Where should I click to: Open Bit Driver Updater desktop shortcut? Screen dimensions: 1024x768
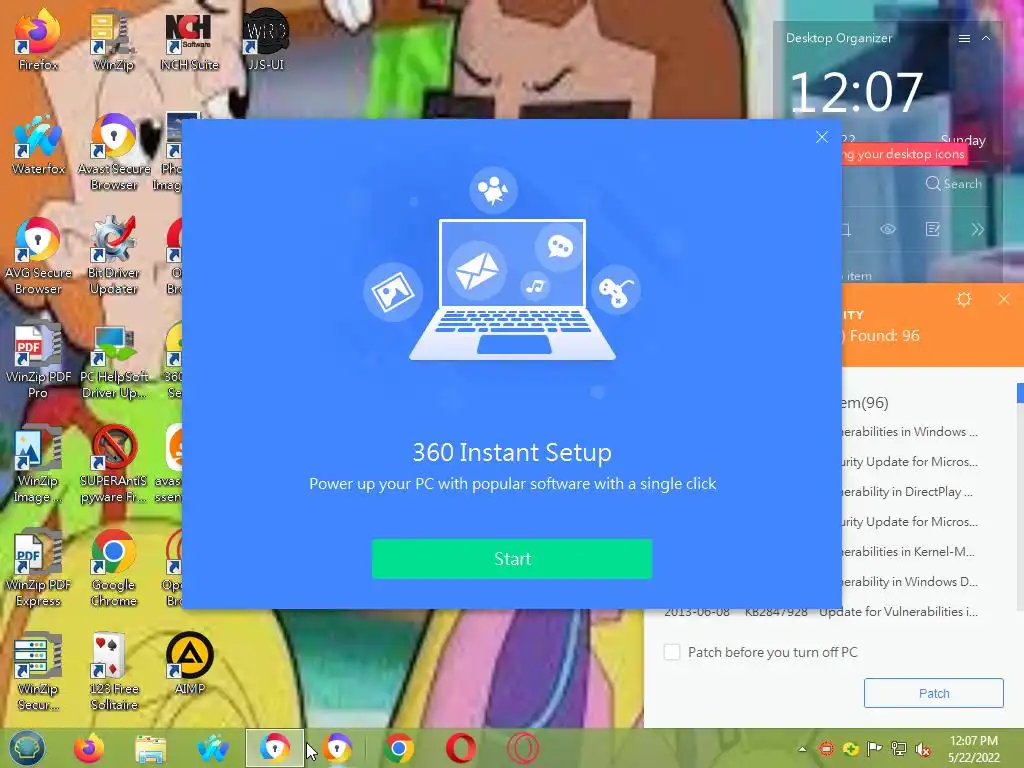[x=114, y=256]
